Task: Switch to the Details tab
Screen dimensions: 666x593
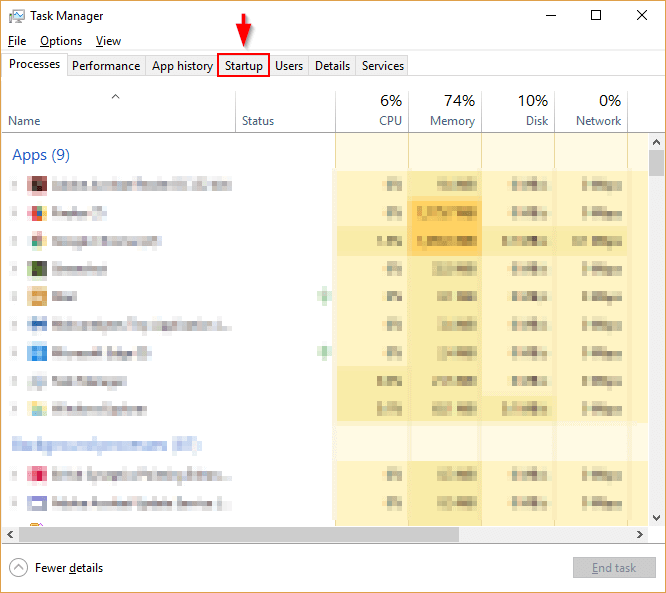Action: (332, 66)
